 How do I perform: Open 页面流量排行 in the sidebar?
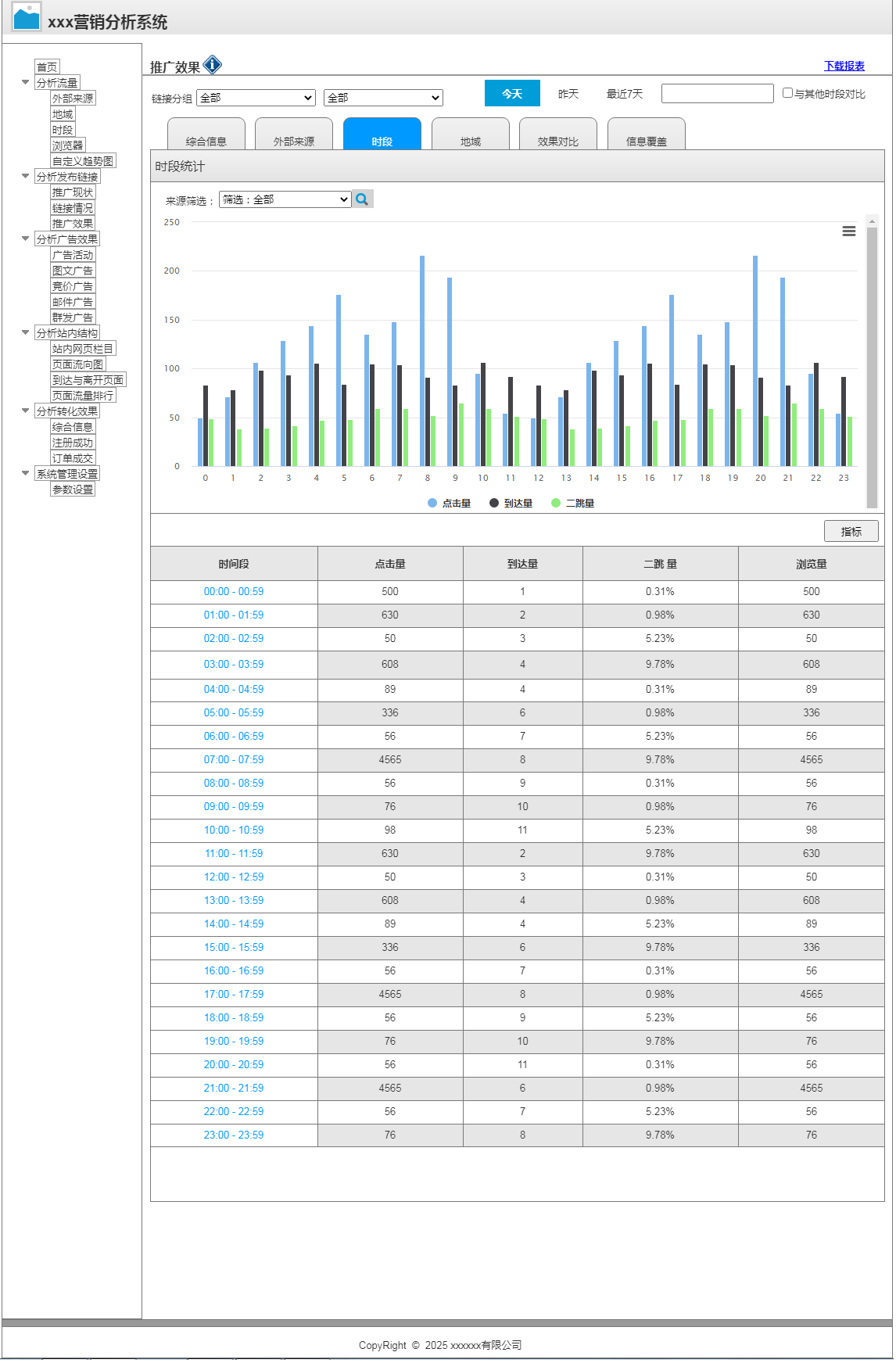83,396
